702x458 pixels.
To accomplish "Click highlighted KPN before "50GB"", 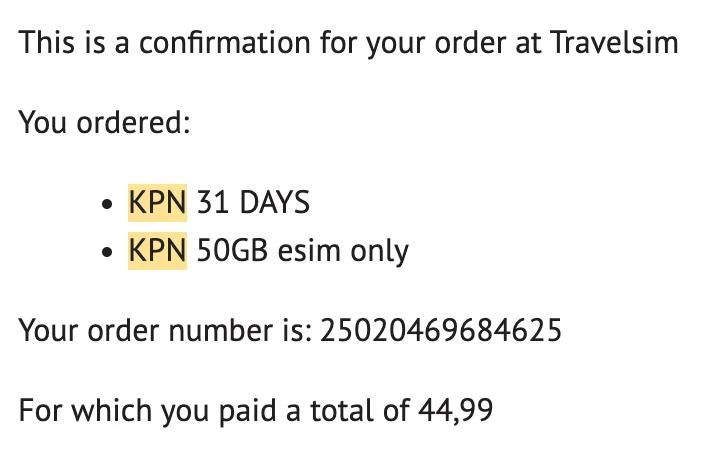I will coord(157,250).
